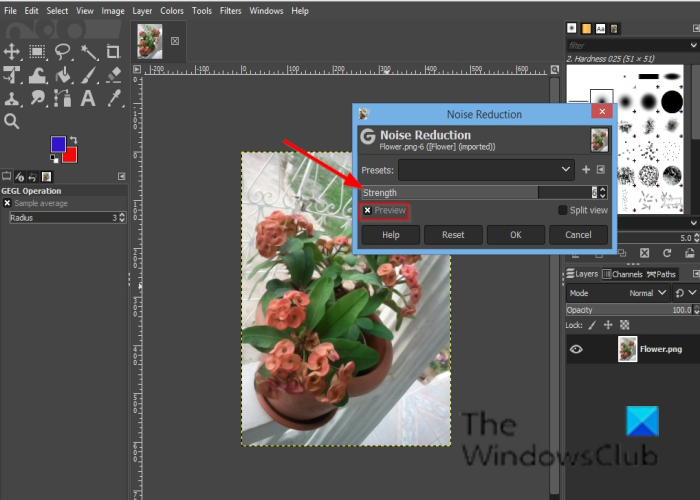Click the blue foreground color swatch
Screen dimensions: 700x500
58,145
